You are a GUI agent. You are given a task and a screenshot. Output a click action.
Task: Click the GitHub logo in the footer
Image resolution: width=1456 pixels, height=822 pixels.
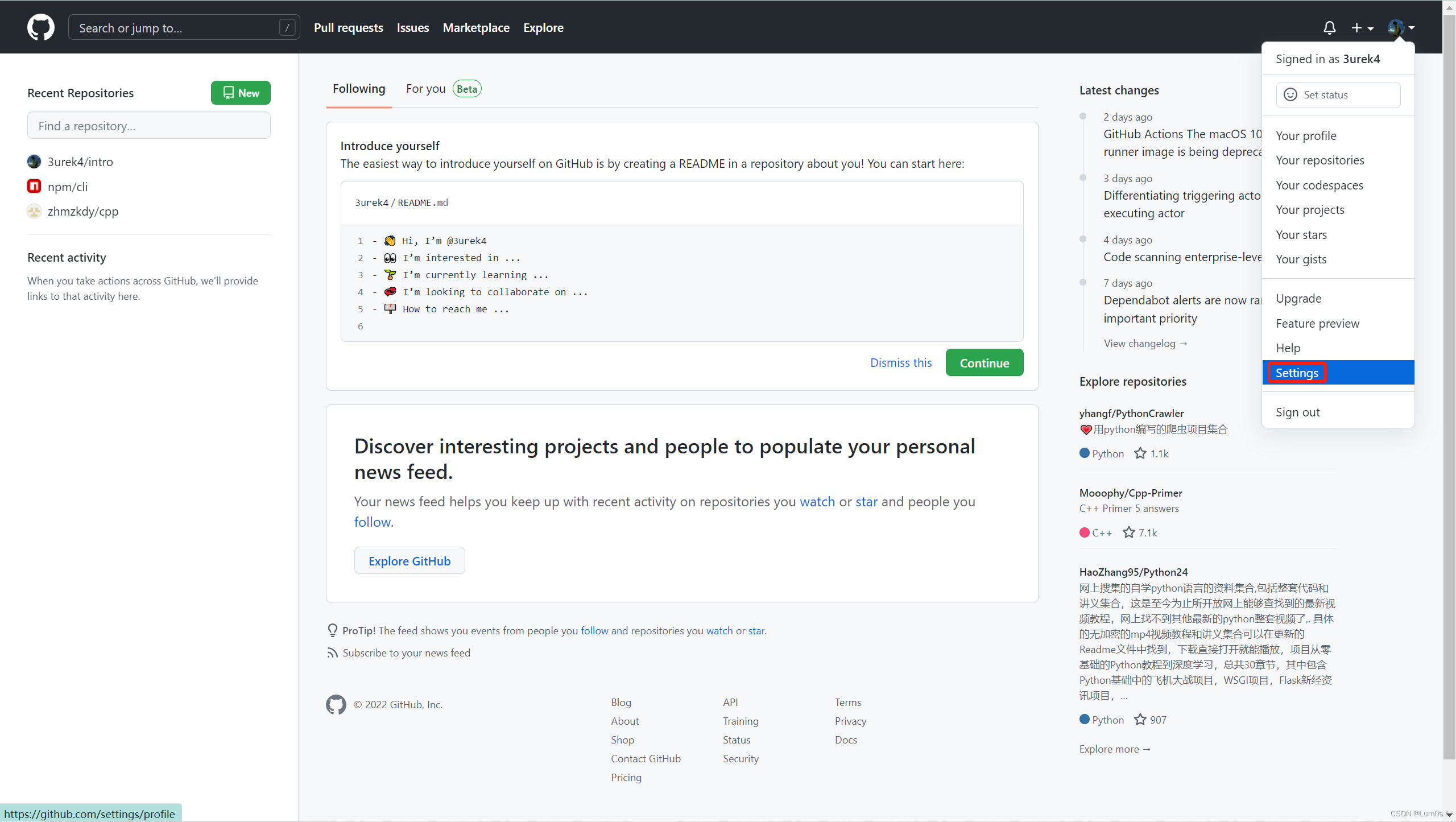pyautogui.click(x=336, y=704)
